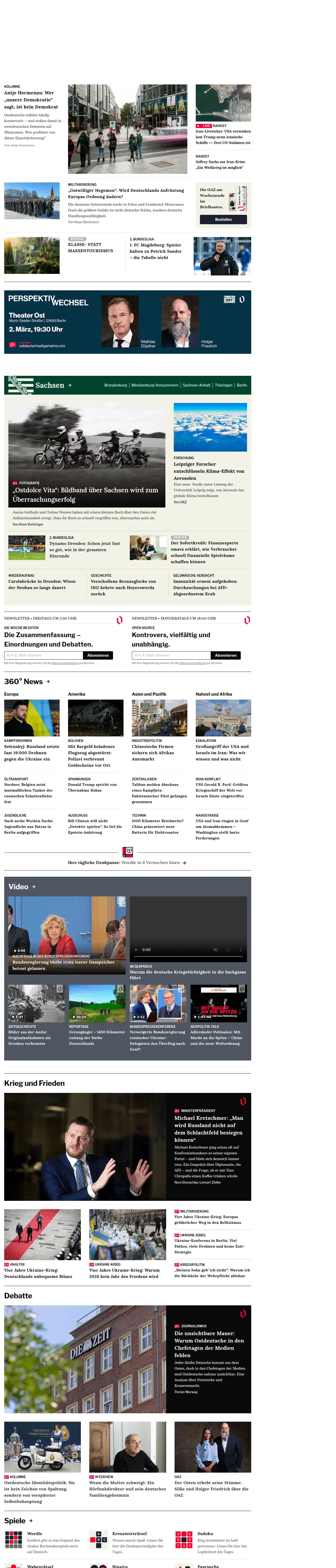Select the Berlin region tab

(242, 385)
